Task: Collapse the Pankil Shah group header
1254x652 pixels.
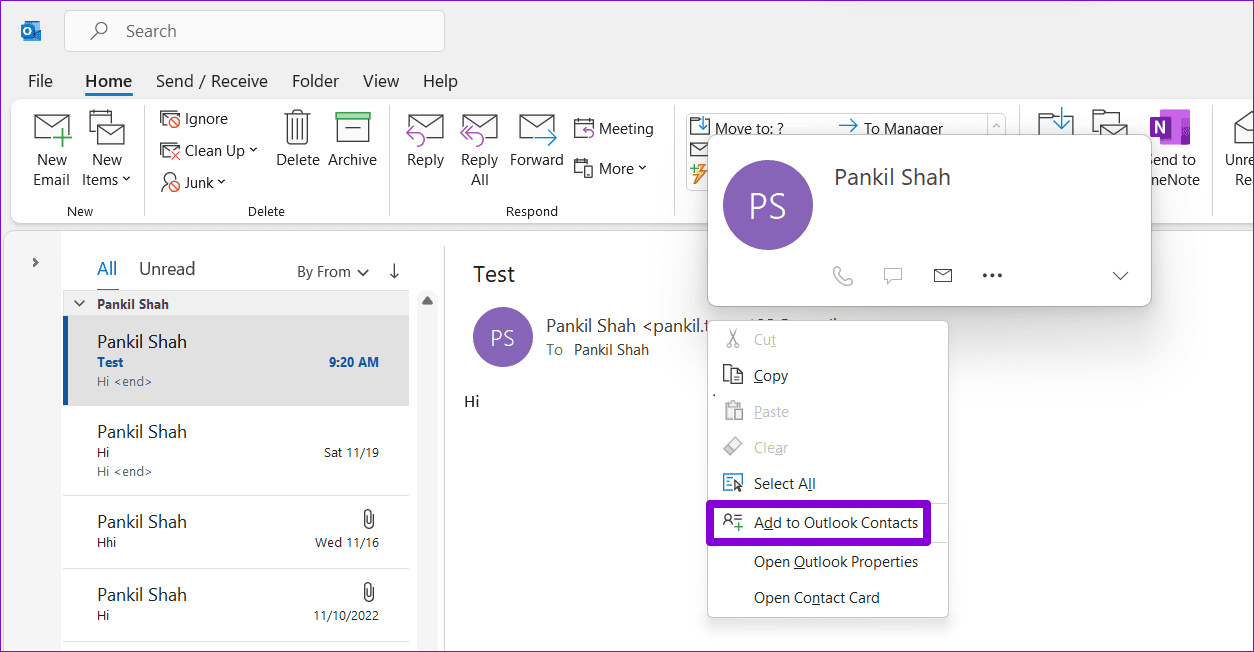Action: click(x=80, y=303)
